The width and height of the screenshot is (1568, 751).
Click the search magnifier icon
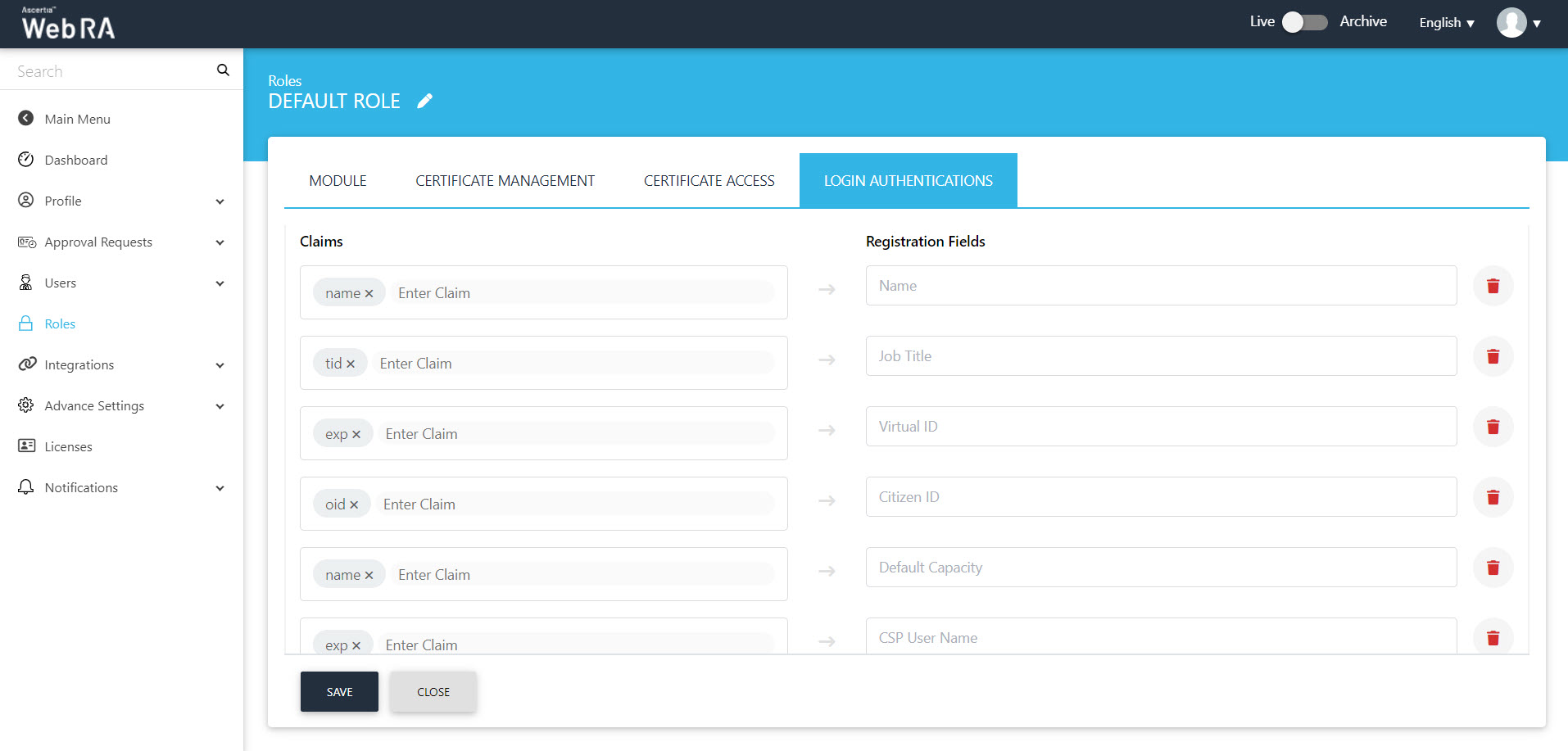pos(223,70)
